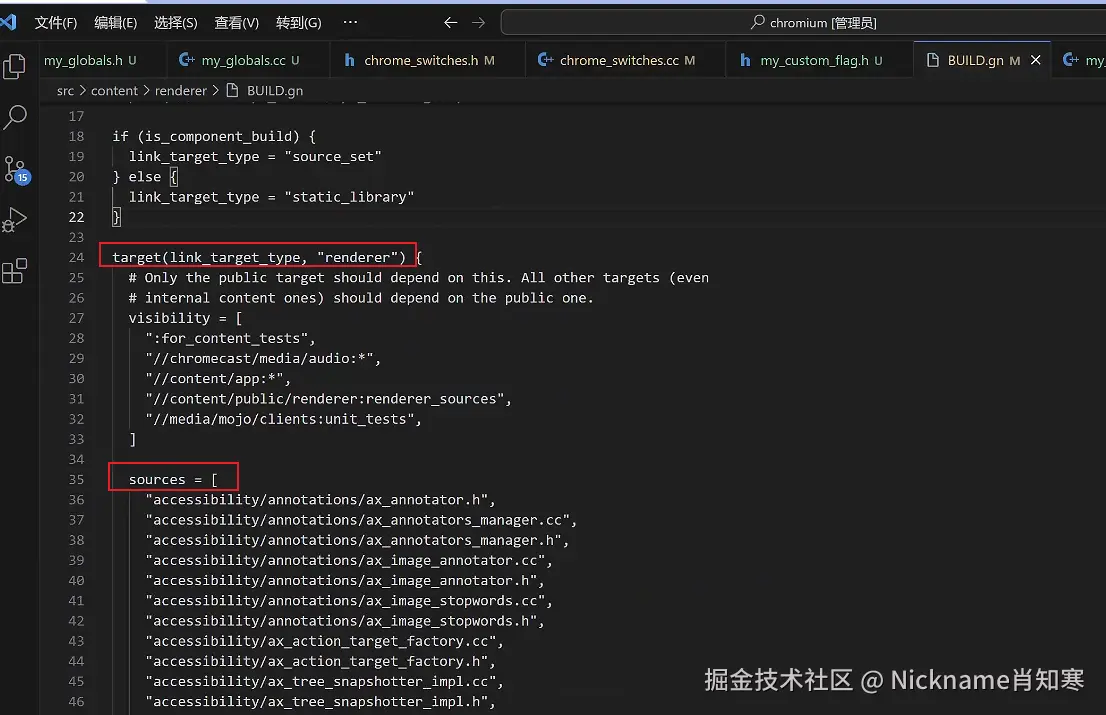Click the "//content/app:*" entry
The image size is (1106, 715).
pos(218,379)
